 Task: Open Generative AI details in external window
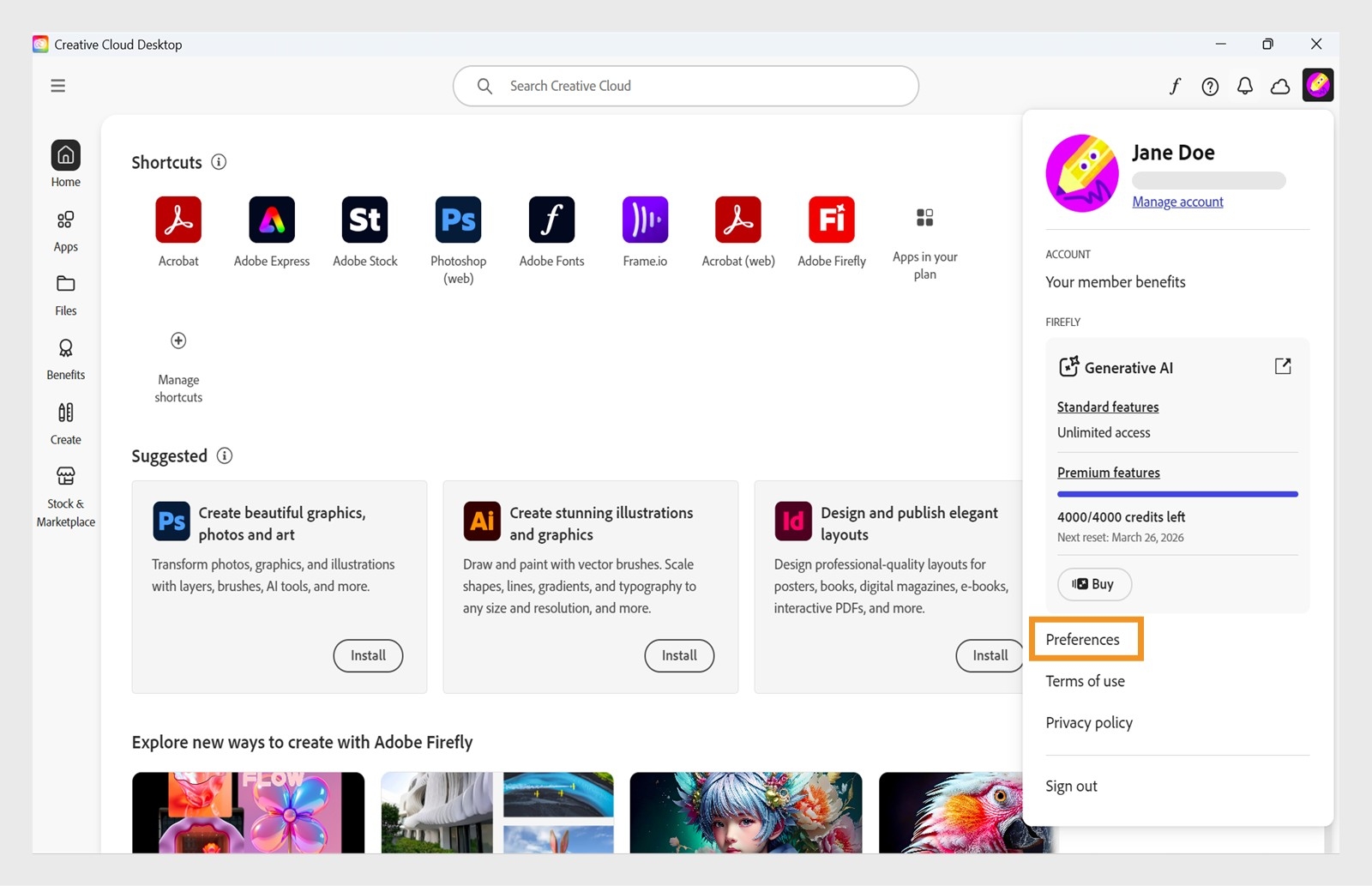1282,366
